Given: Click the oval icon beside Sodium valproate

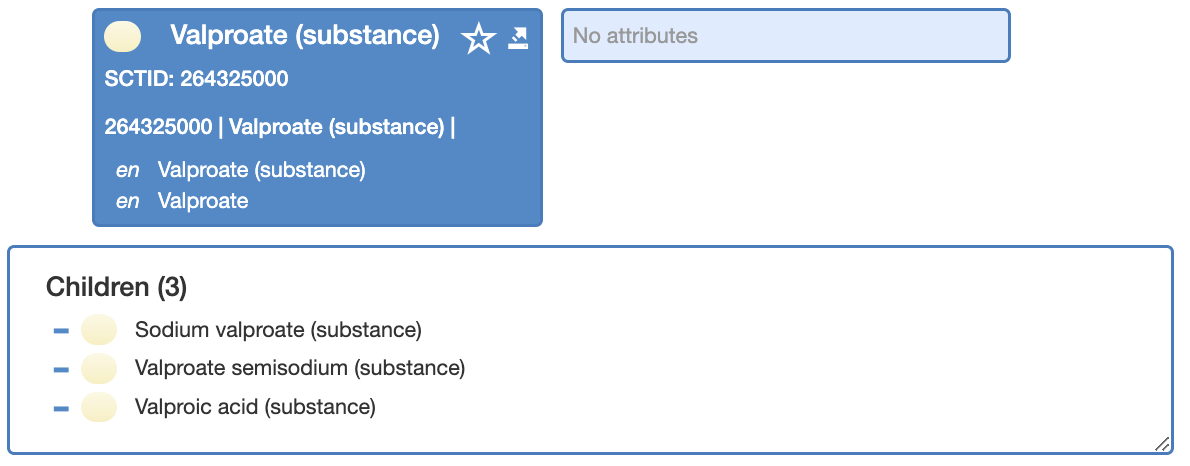Looking at the screenshot, I should 99,330.
